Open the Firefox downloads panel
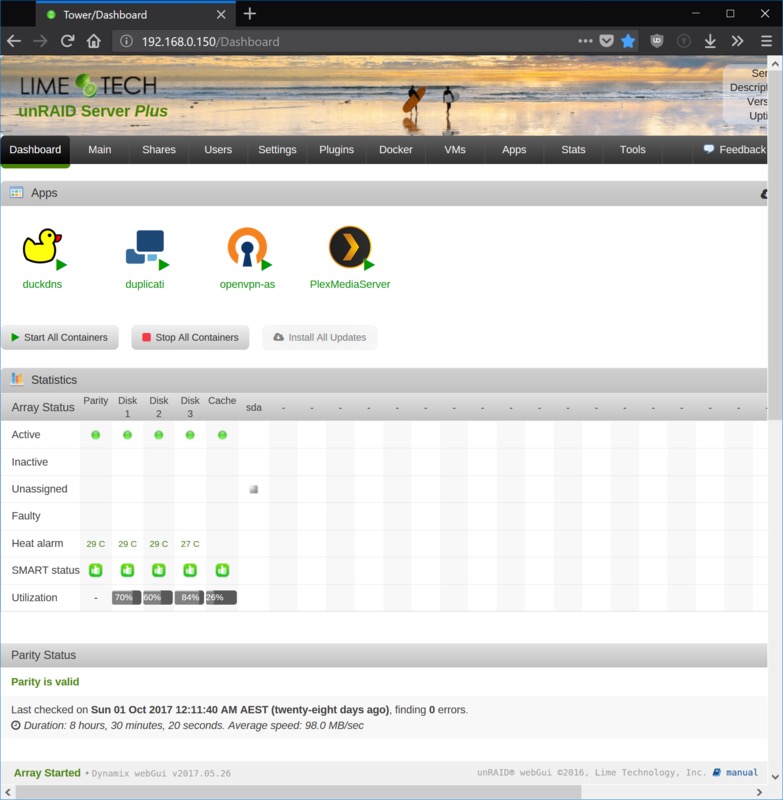783x800 pixels. tap(710, 41)
